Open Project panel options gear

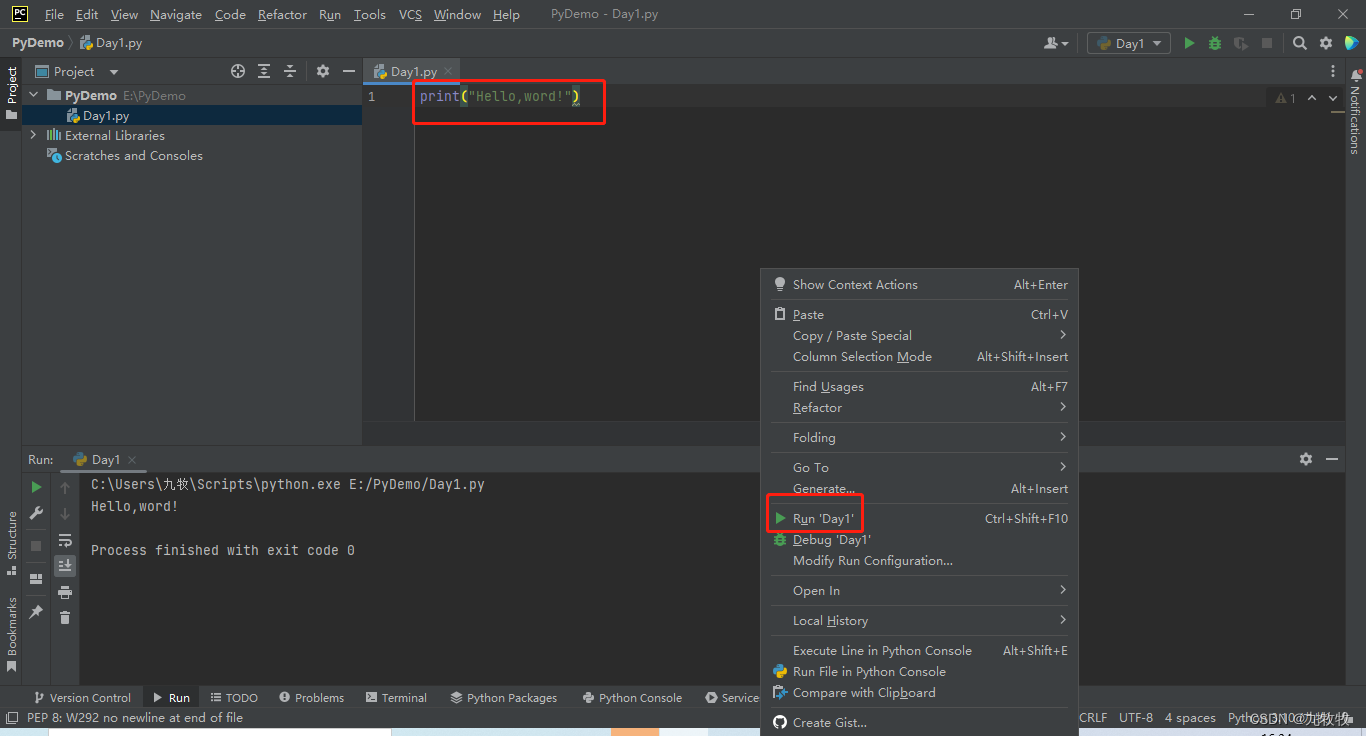coord(323,71)
